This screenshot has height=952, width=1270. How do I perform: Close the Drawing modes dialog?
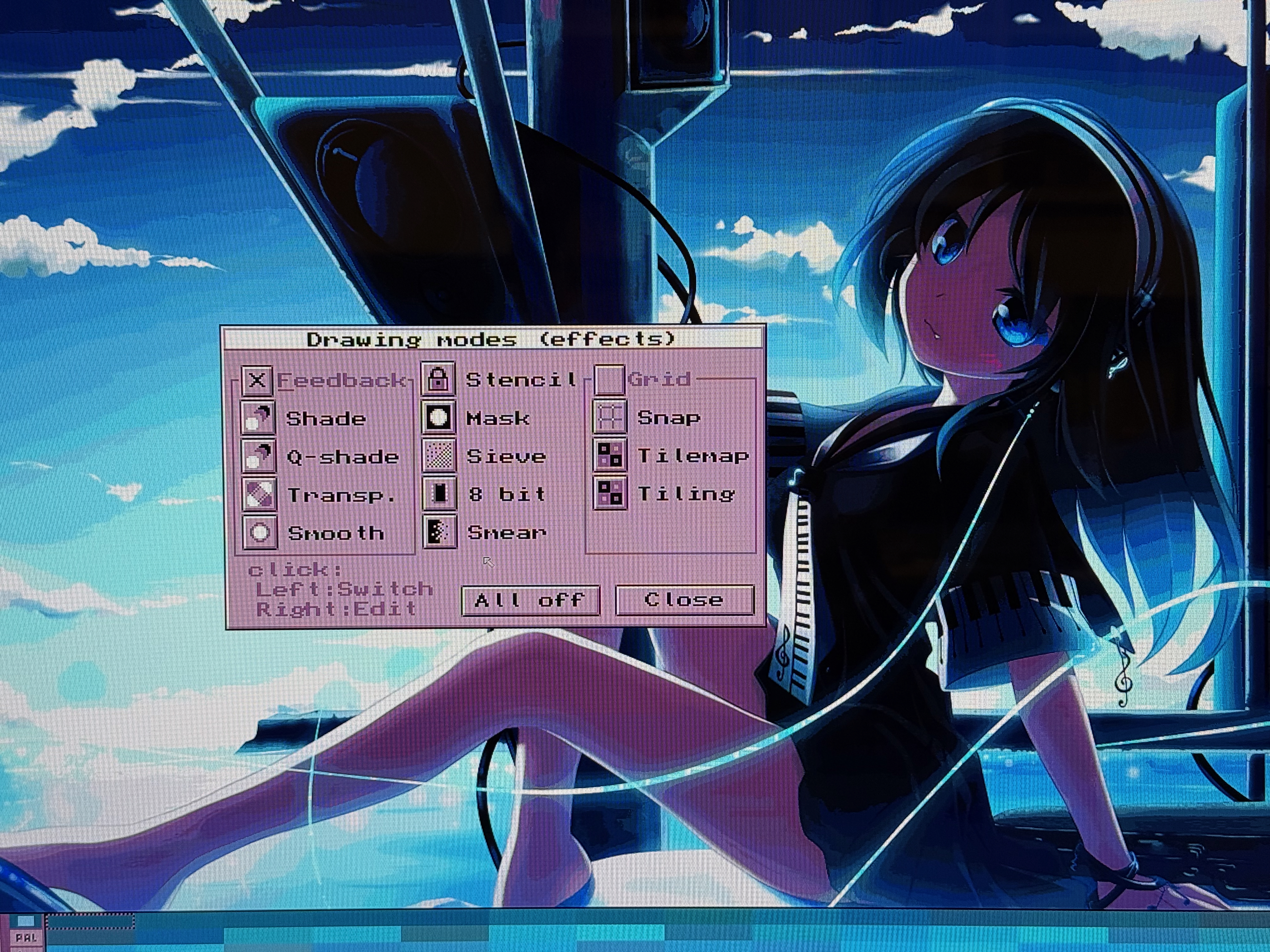click(684, 600)
